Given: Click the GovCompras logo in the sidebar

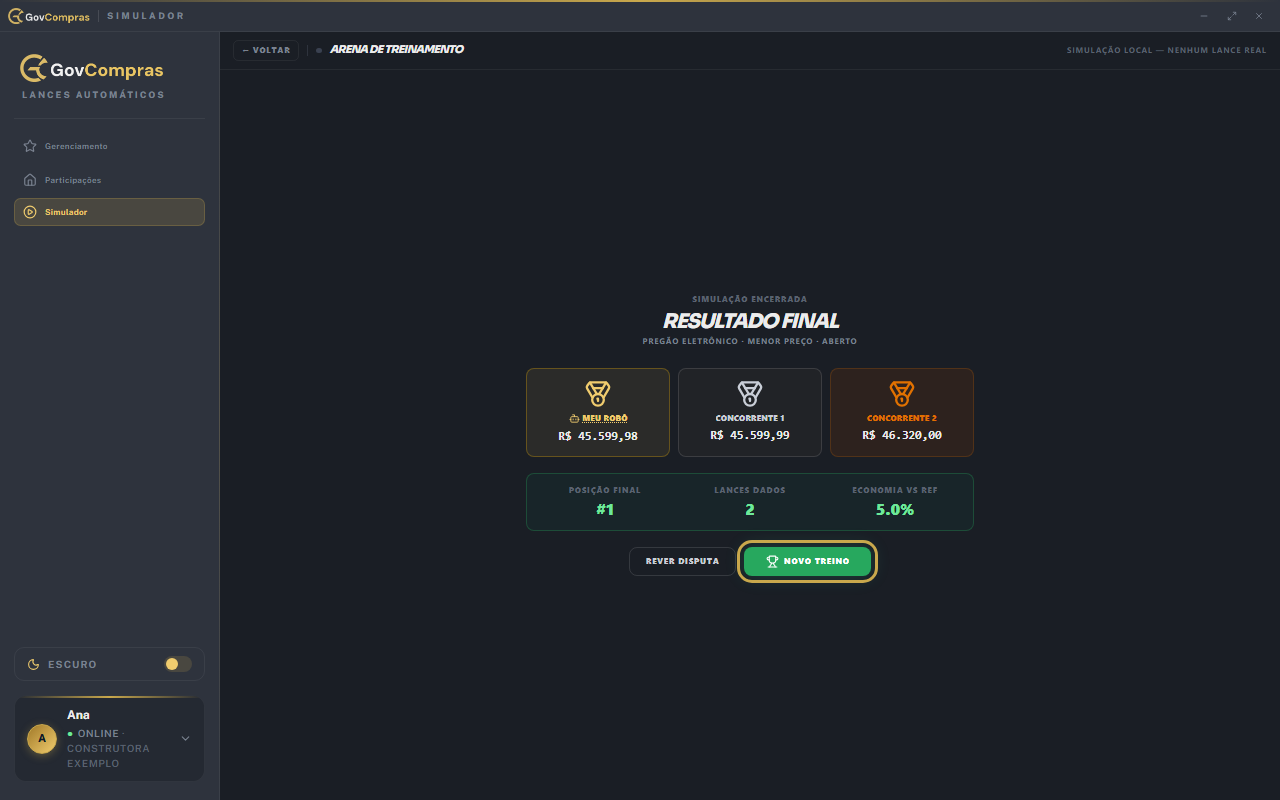Looking at the screenshot, I should pos(92,69).
